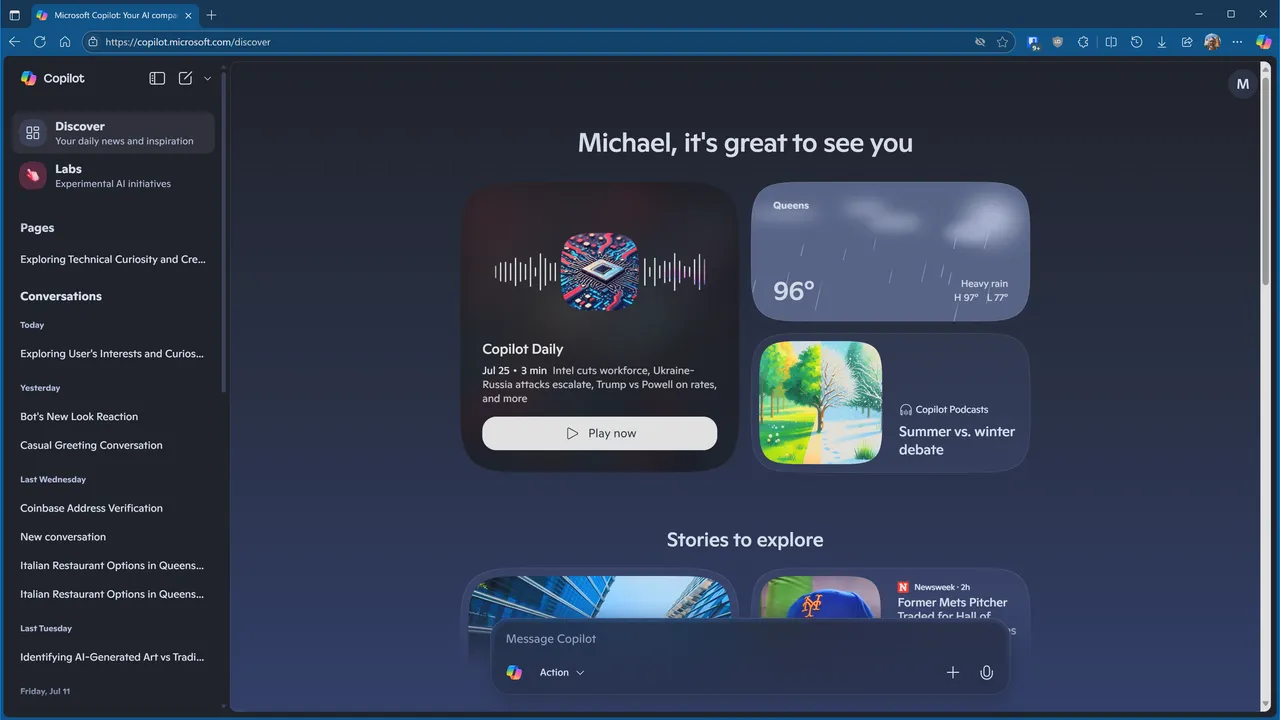Viewport: 1280px width, 720px height.
Task: Open the 'Exploring Technical Curiosity' page
Action: [113, 259]
